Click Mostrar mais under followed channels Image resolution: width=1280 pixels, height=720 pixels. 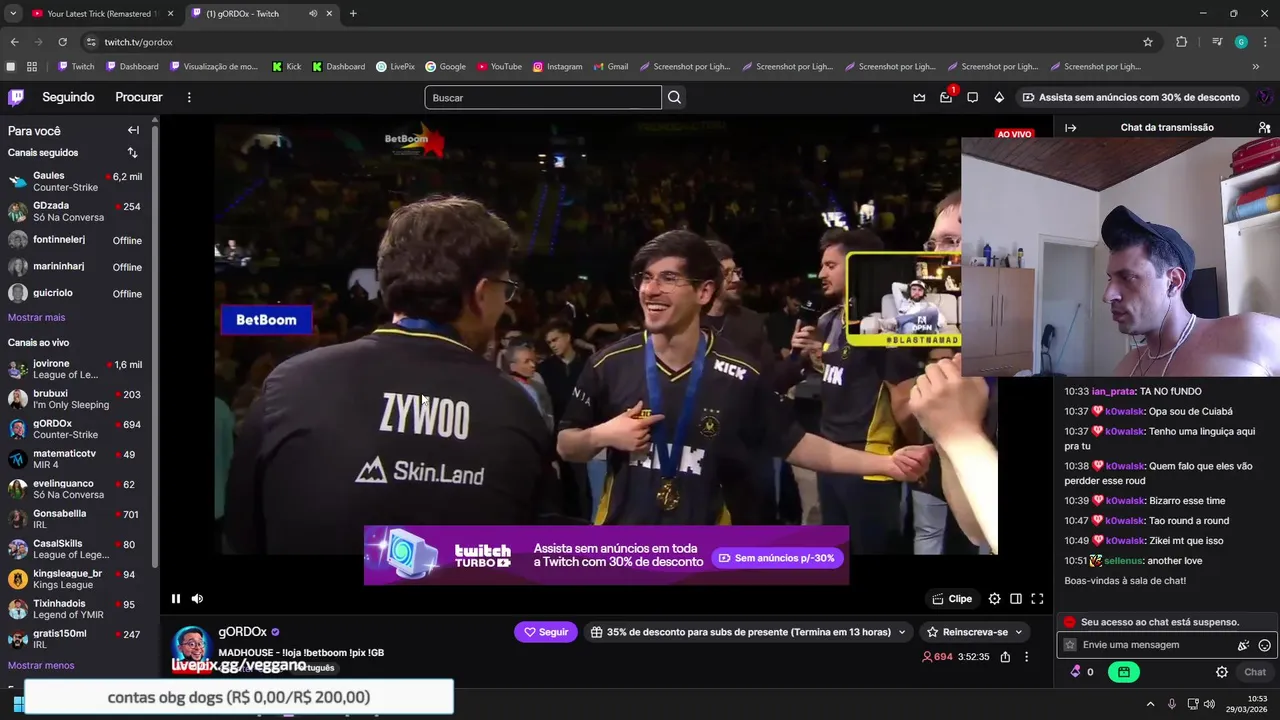[36, 317]
